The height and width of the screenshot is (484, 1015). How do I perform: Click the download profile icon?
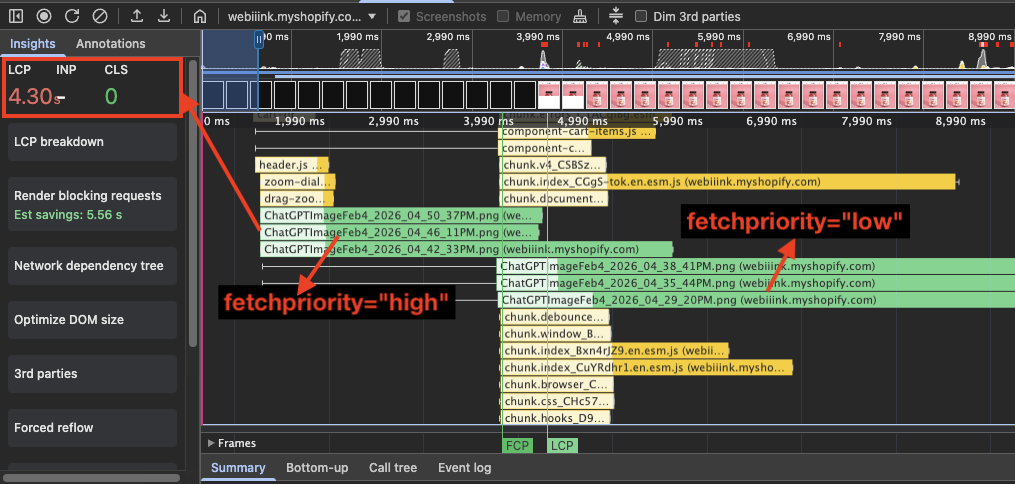(x=164, y=17)
